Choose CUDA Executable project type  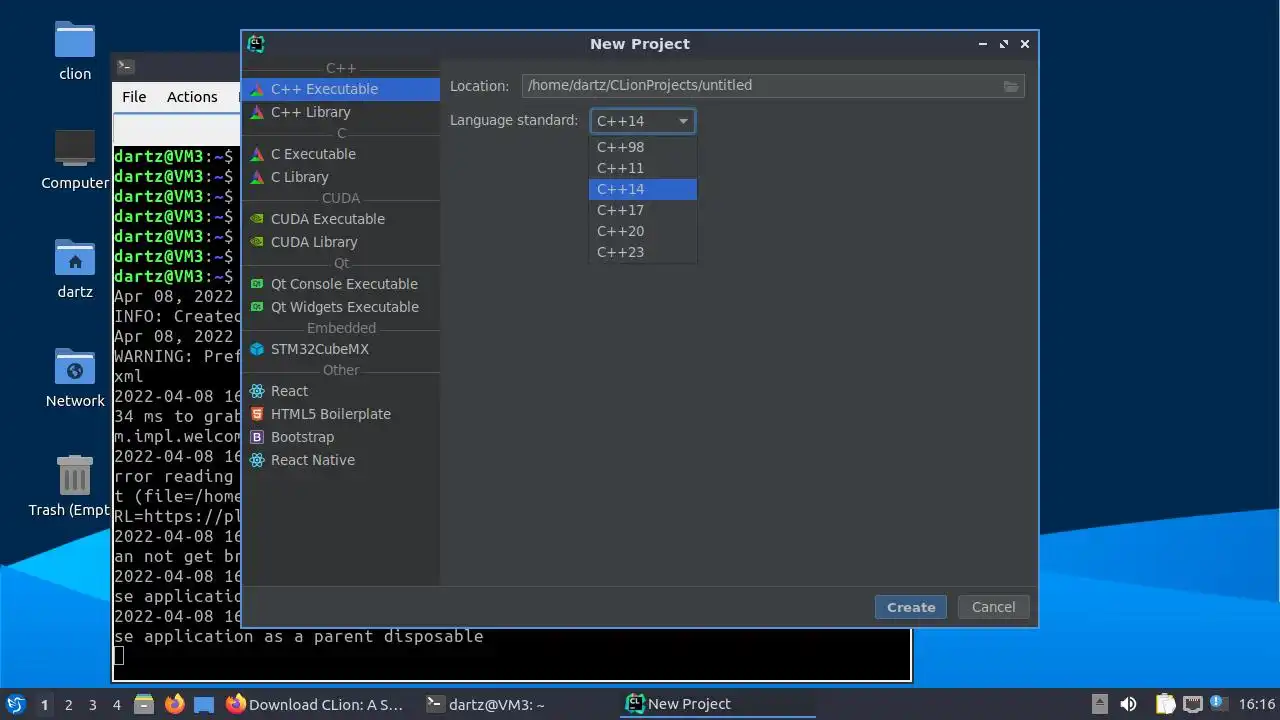pos(340,219)
